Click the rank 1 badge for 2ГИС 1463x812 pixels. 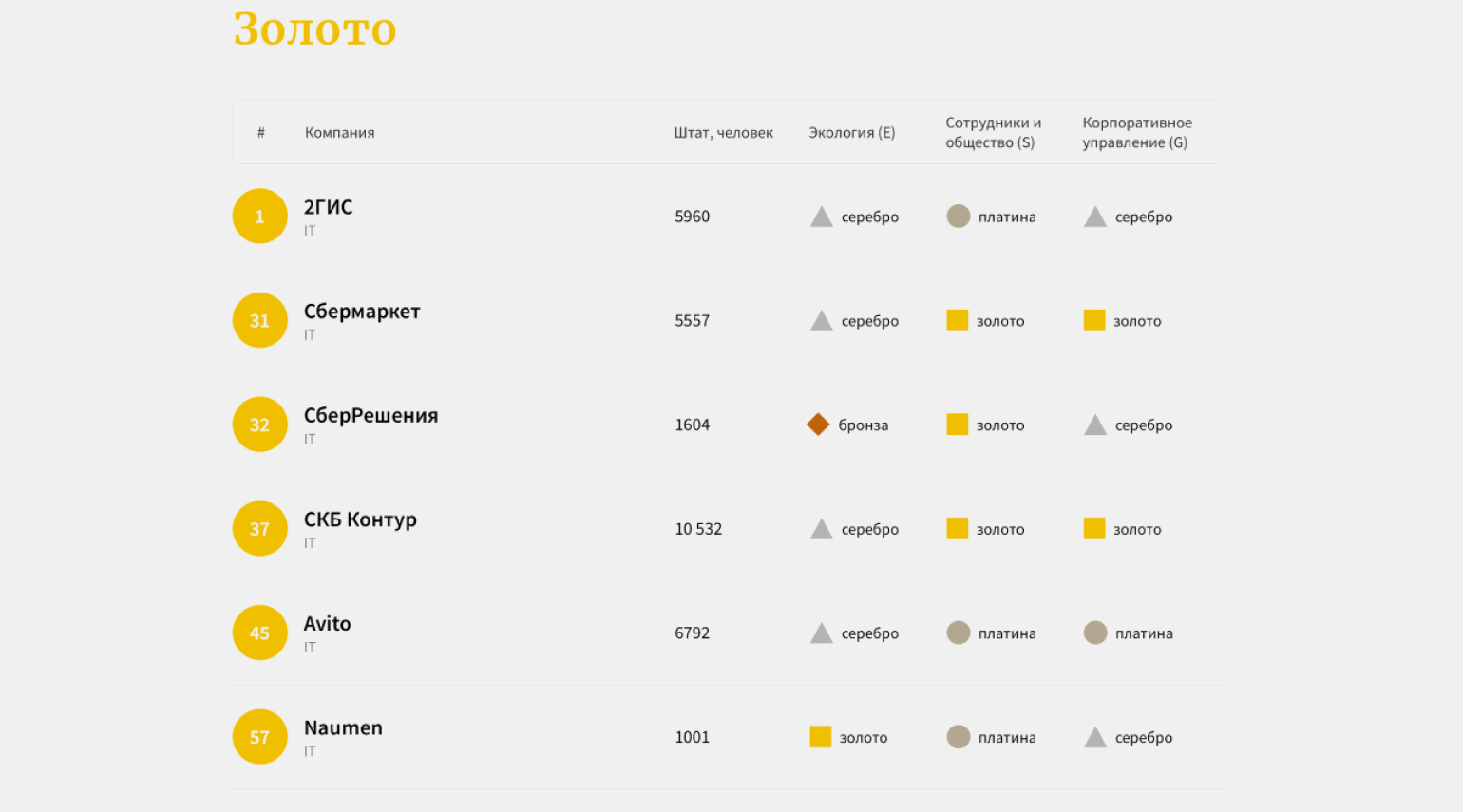click(259, 217)
